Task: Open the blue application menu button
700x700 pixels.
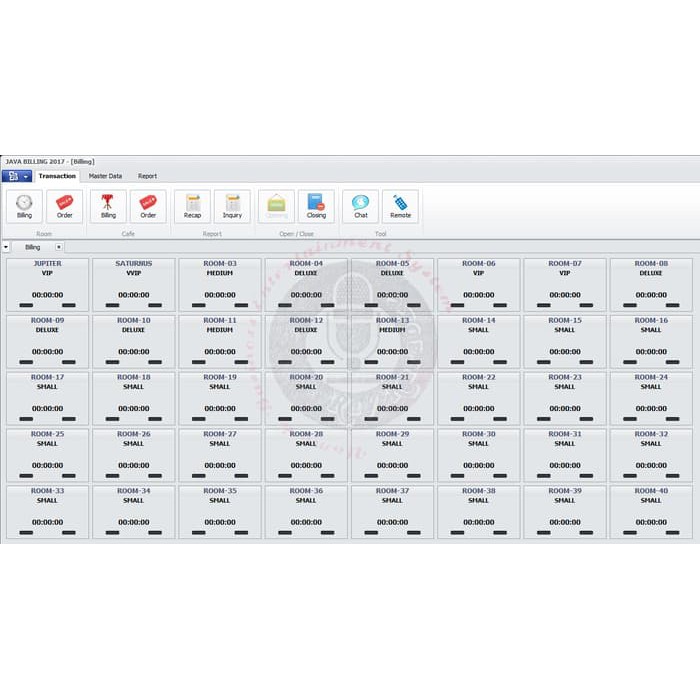Action: (x=17, y=176)
